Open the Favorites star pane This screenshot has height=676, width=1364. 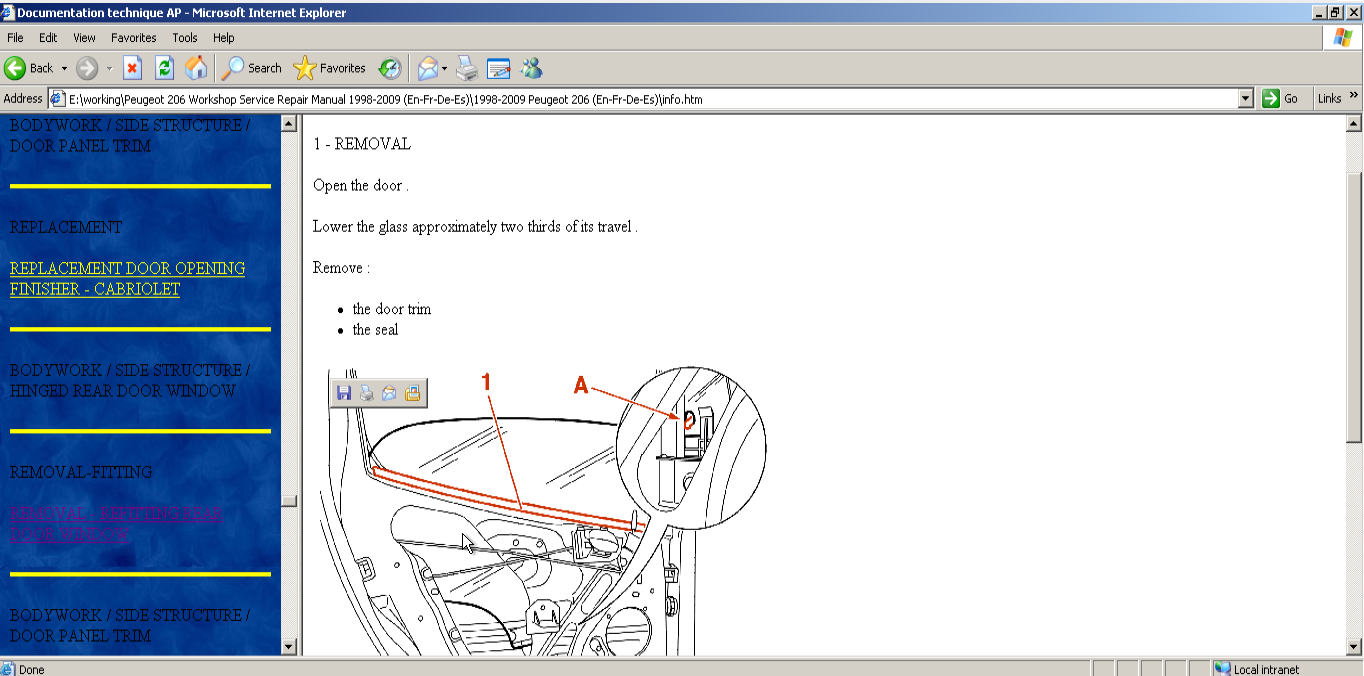click(x=330, y=68)
